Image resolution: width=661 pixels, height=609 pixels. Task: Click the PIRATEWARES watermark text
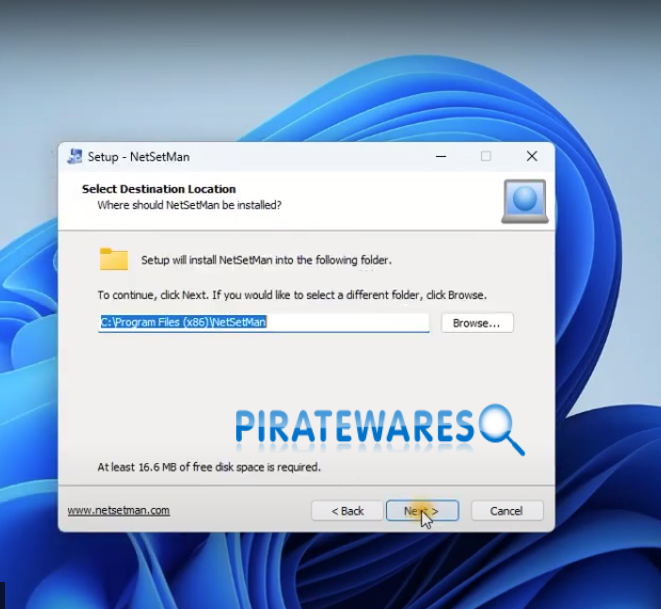click(x=354, y=426)
